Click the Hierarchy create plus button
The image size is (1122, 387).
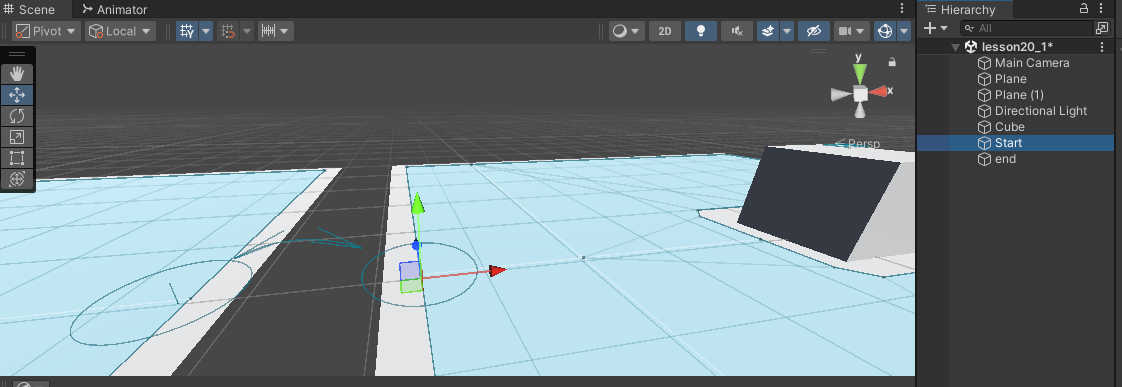(930, 28)
